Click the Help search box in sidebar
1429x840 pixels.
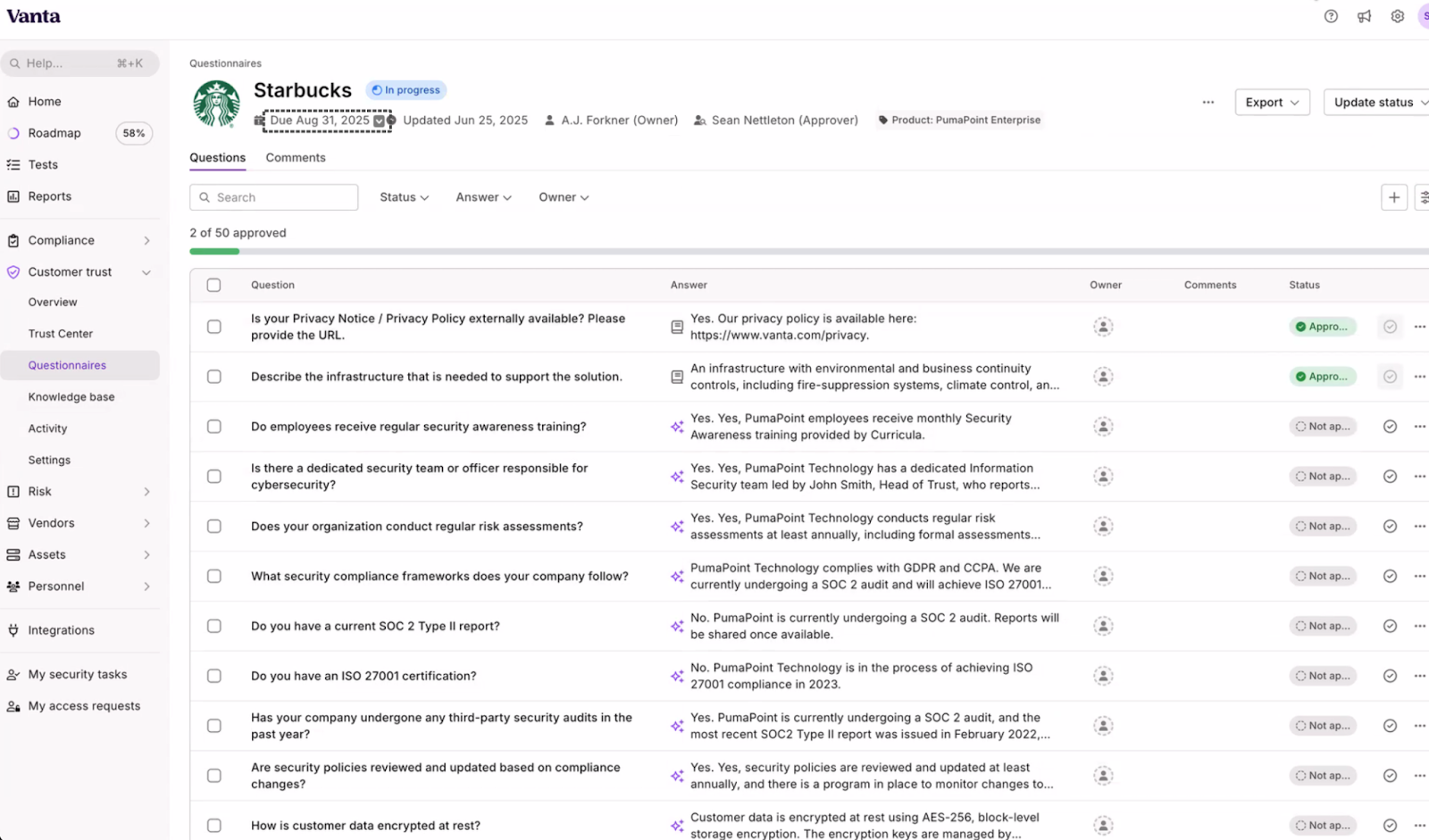pyautogui.click(x=79, y=63)
